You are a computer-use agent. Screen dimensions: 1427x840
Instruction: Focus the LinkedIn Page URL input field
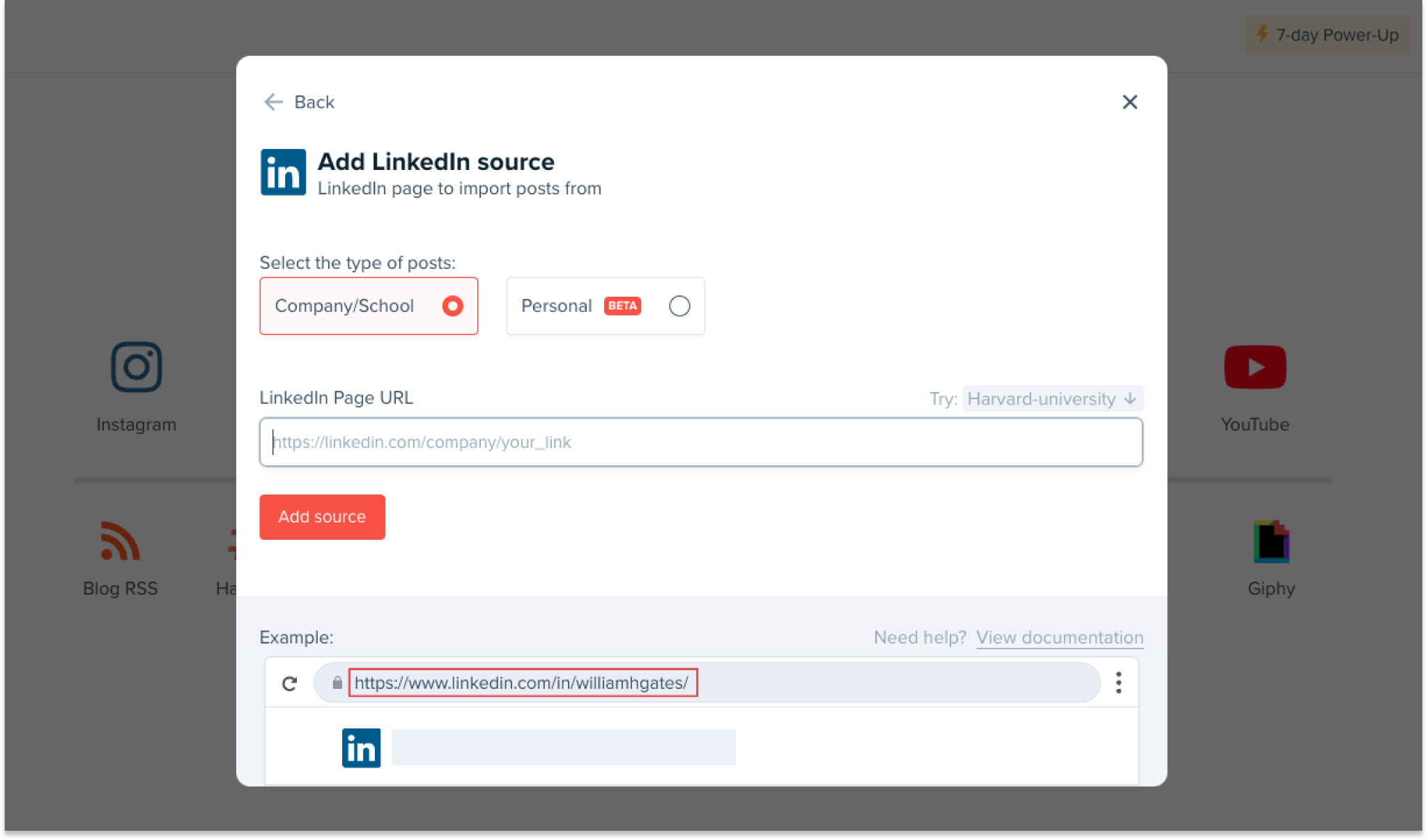tap(700, 442)
